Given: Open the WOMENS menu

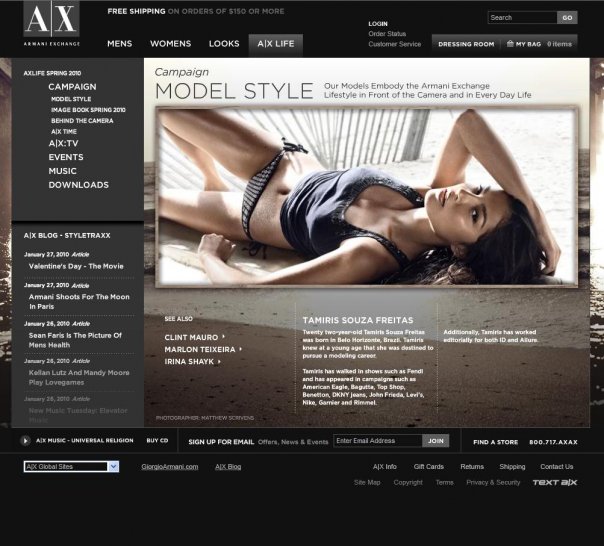Looking at the screenshot, I should (x=171, y=44).
